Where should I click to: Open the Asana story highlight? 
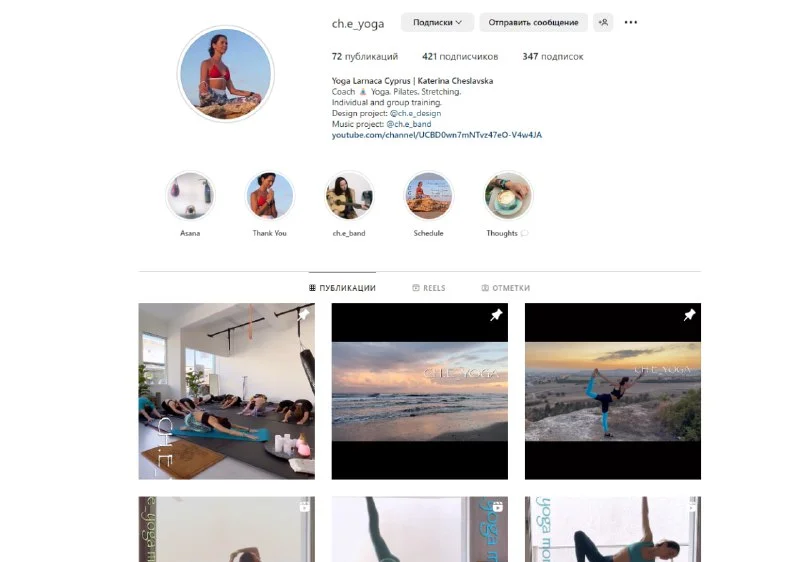[190, 196]
